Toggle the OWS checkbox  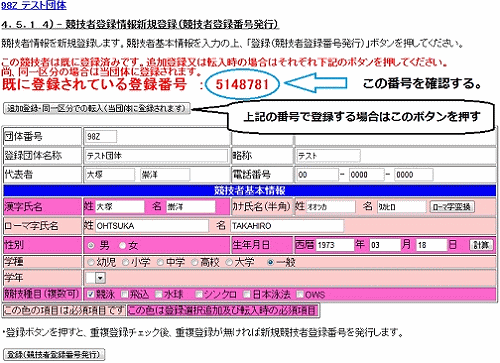(x=300, y=294)
